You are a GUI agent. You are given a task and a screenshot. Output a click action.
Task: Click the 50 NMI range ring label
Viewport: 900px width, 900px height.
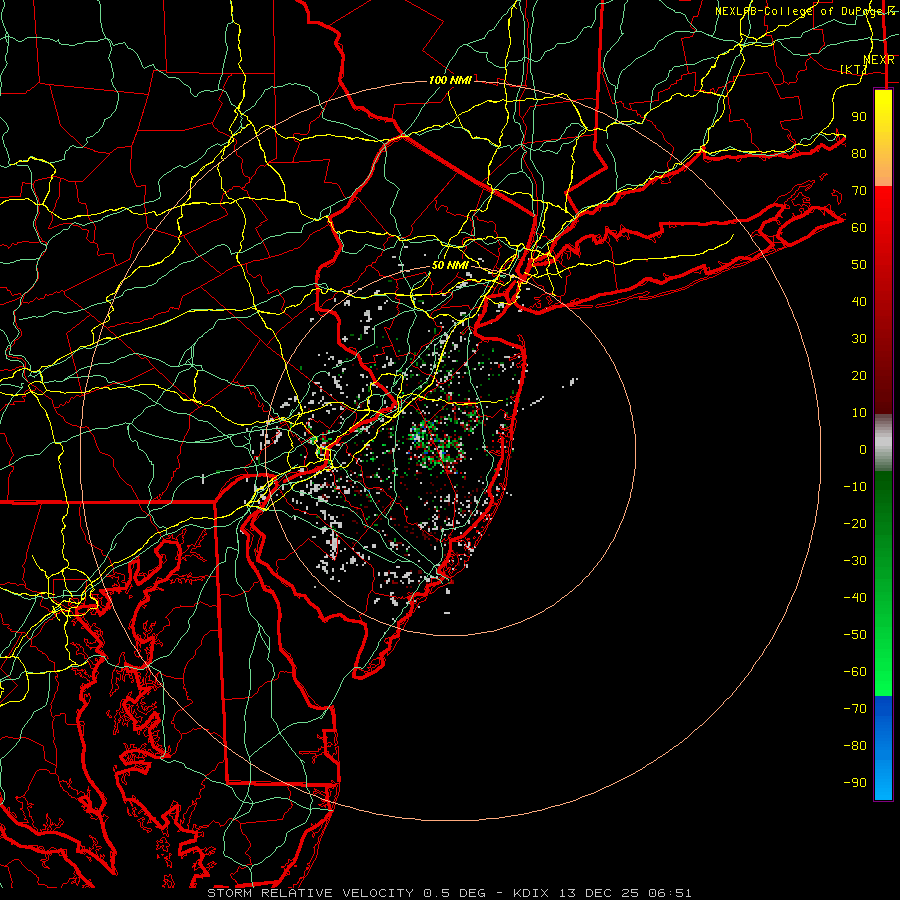click(450, 265)
